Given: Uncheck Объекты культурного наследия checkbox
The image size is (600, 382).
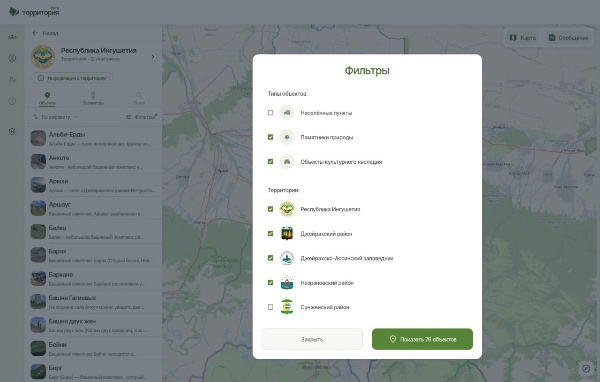Looking at the screenshot, I should click(x=271, y=162).
